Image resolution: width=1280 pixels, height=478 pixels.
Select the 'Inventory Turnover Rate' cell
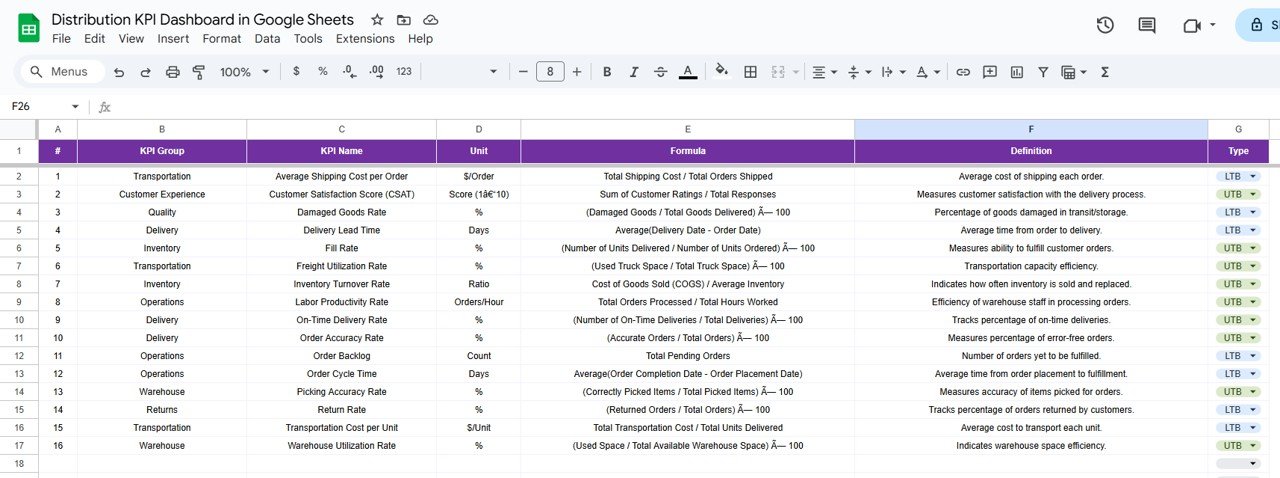pos(342,284)
